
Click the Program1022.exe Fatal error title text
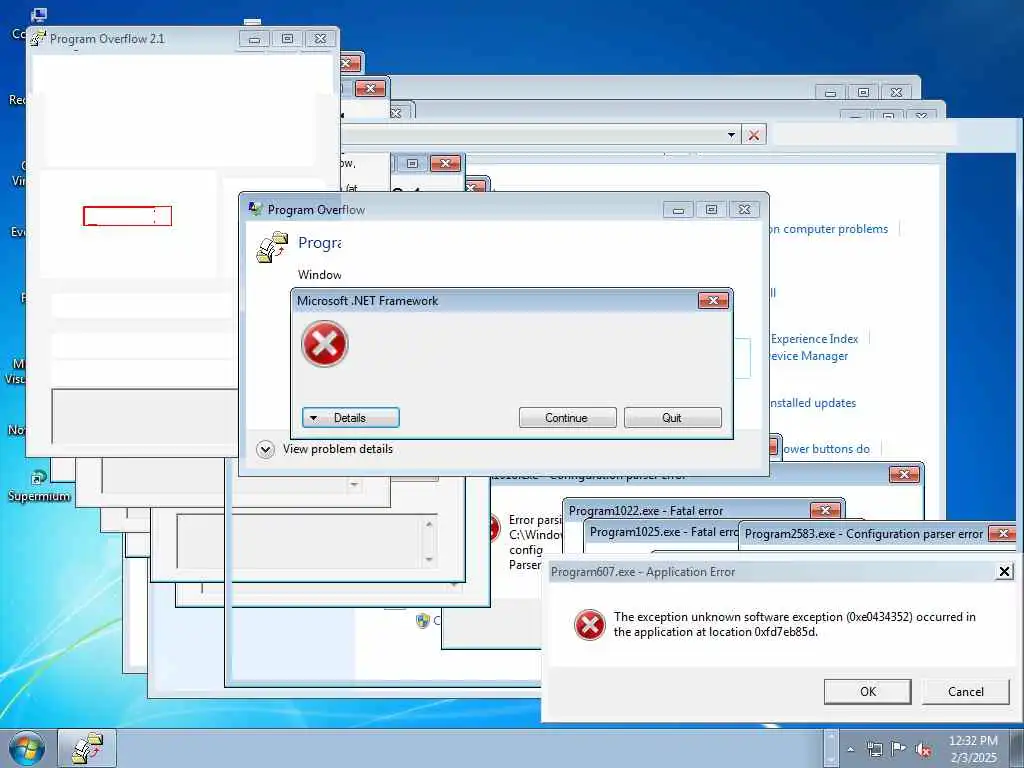click(x=646, y=511)
